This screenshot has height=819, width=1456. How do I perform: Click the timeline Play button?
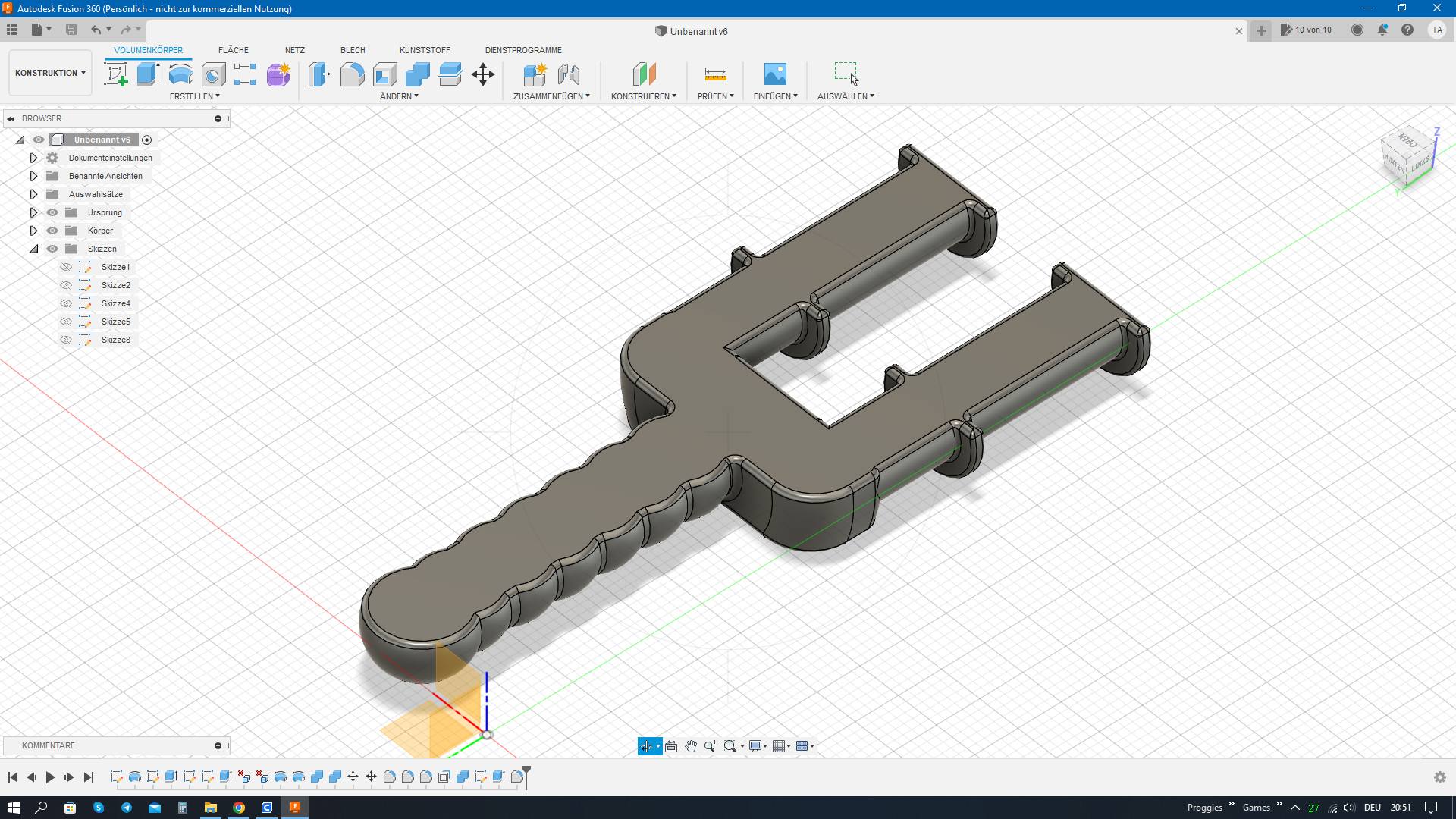[x=50, y=777]
